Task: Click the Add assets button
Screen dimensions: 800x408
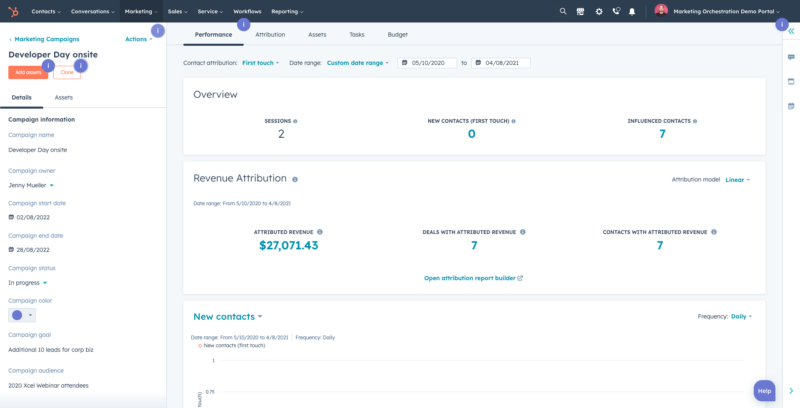Action: [28, 72]
